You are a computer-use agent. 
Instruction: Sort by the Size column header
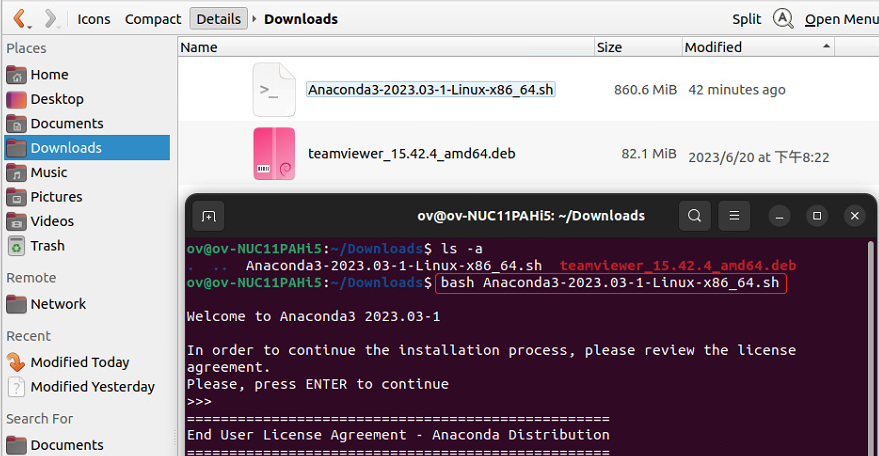638,47
